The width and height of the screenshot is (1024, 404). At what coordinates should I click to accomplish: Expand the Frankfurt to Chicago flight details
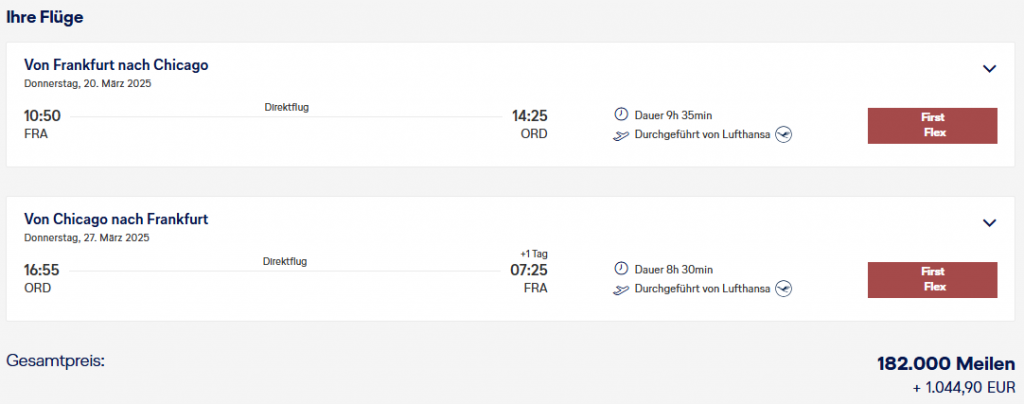(989, 69)
